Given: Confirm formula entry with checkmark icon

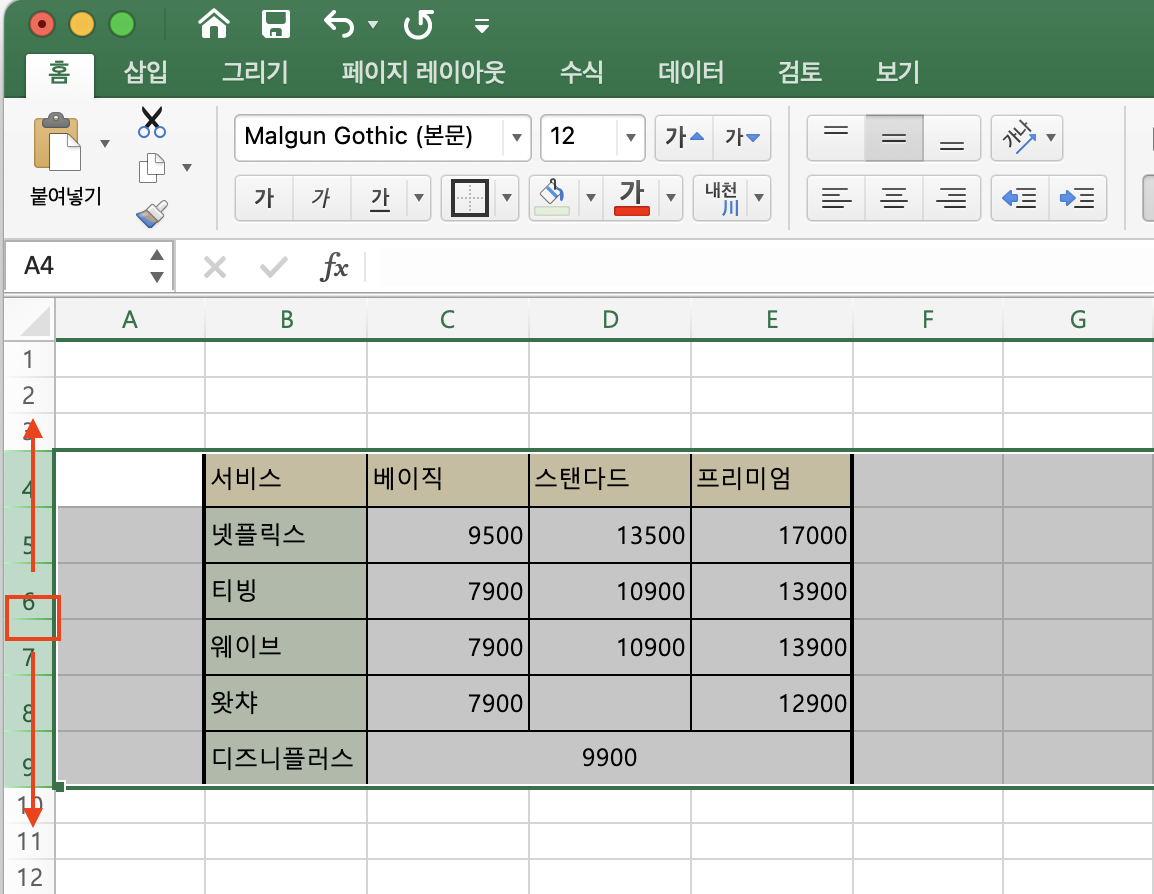Looking at the screenshot, I should [x=274, y=267].
